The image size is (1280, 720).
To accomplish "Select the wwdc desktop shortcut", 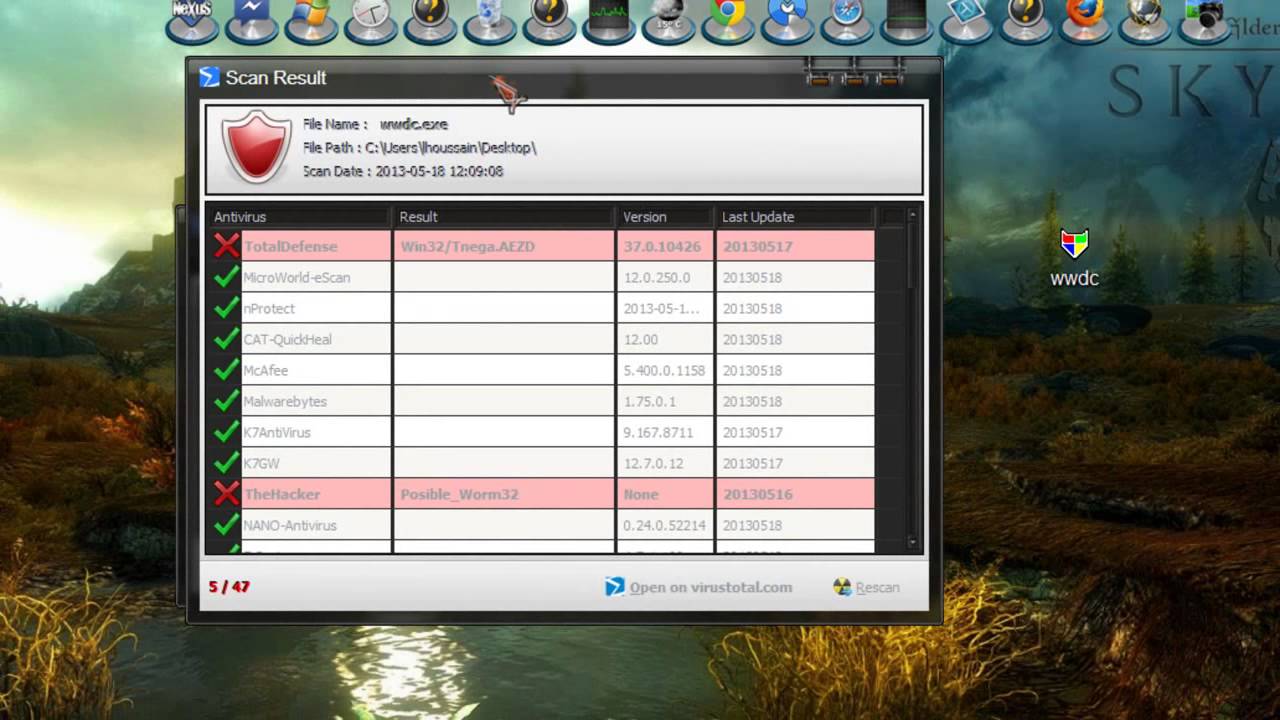I will tap(1074, 258).
